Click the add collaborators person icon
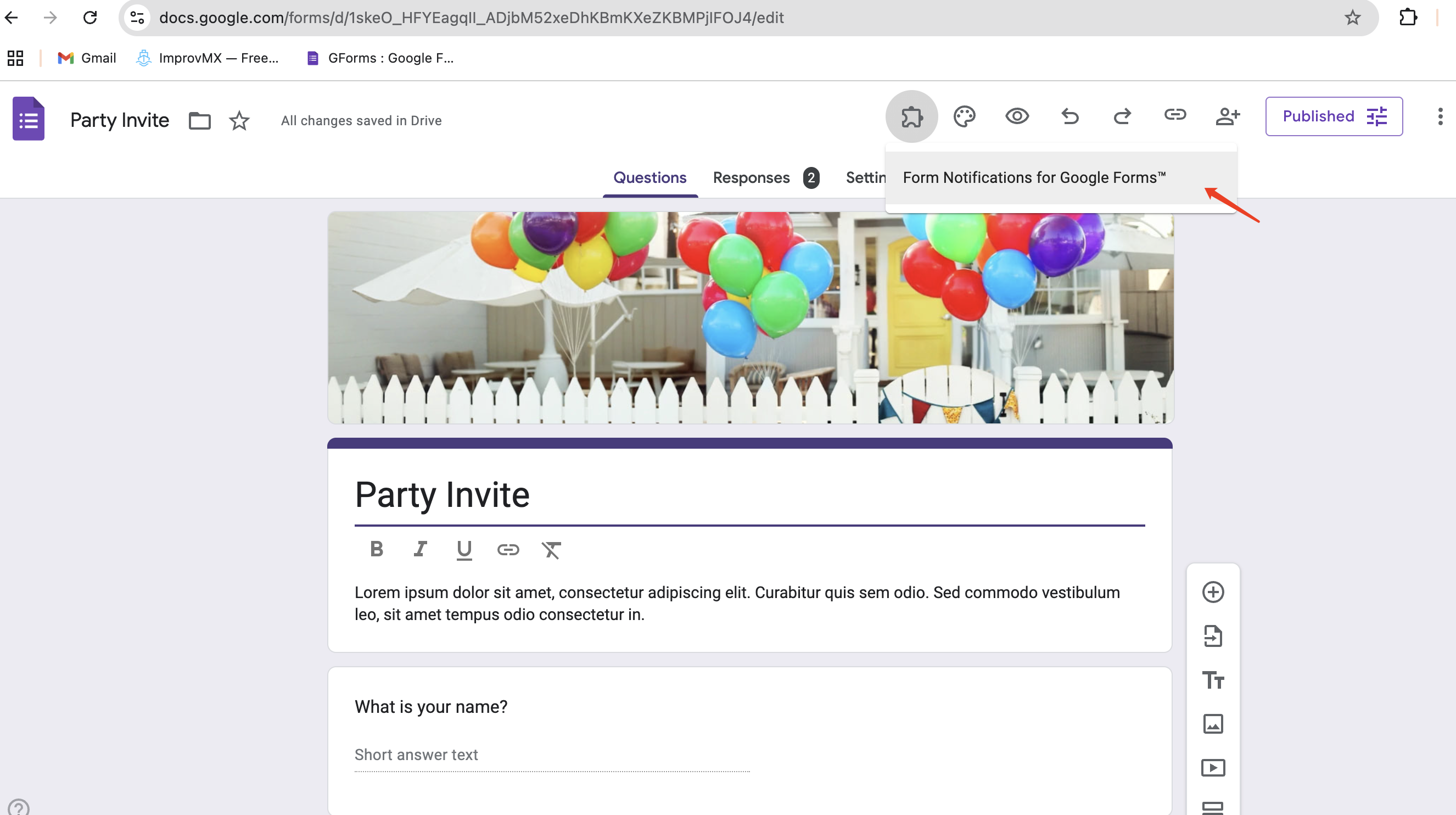 (x=1227, y=116)
